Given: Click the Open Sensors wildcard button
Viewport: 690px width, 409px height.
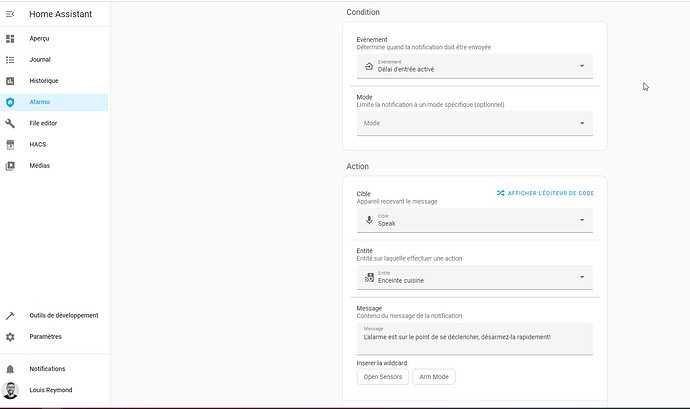Looking at the screenshot, I should pos(383,377).
